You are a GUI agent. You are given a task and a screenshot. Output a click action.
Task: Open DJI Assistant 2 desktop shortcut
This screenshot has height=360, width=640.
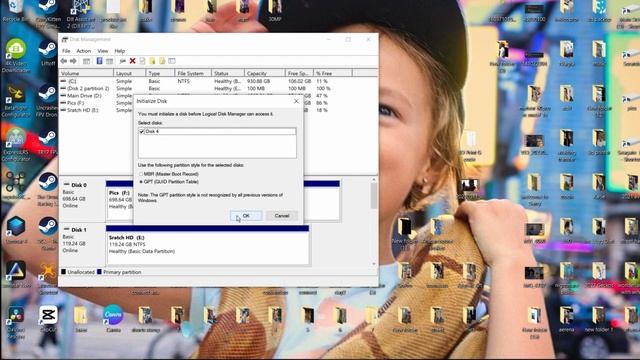pos(80,14)
